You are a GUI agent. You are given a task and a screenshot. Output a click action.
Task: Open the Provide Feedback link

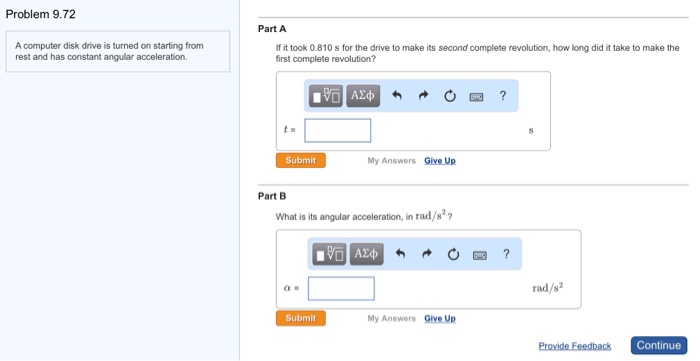(x=575, y=346)
